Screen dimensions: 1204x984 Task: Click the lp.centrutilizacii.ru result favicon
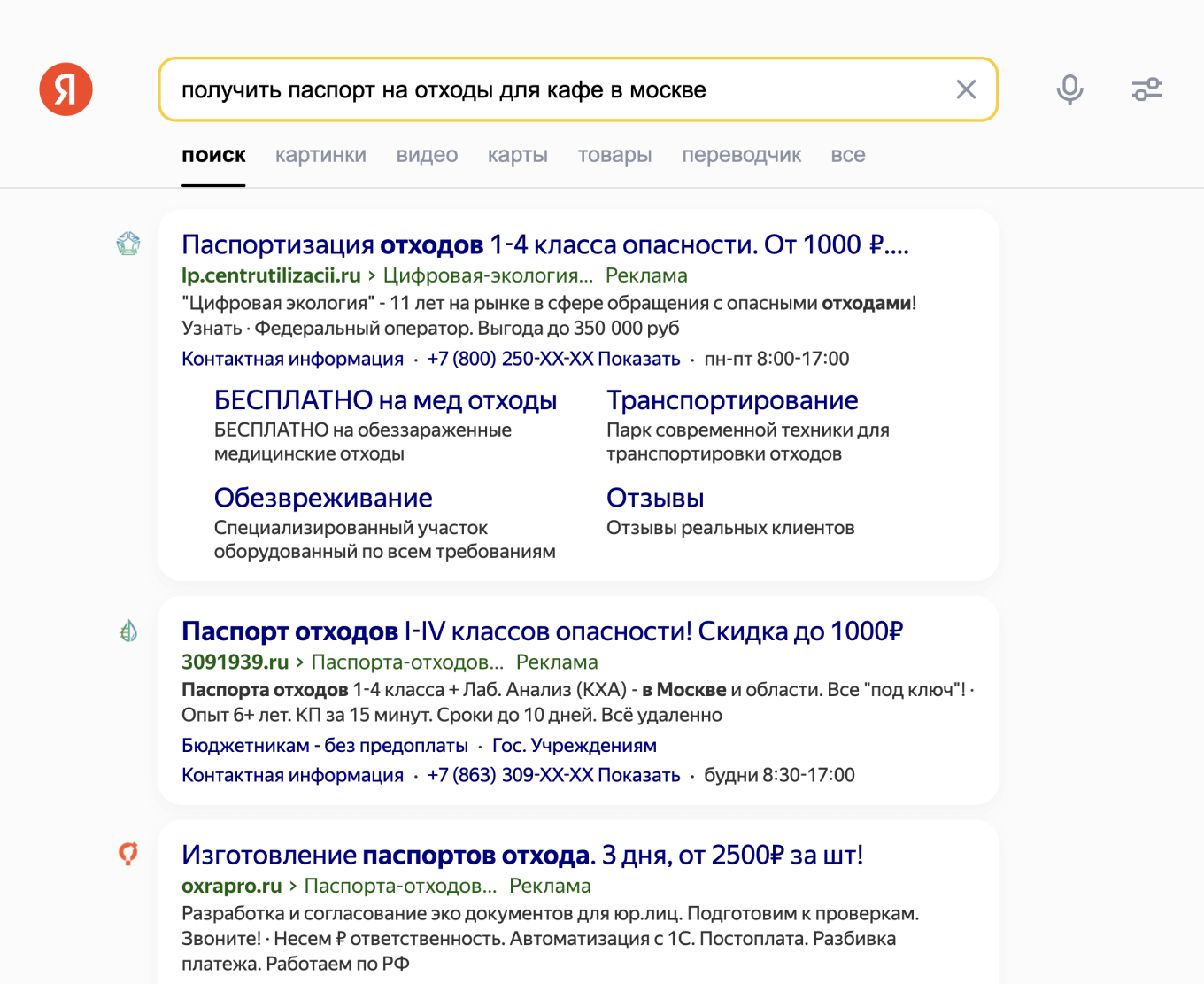click(x=128, y=245)
